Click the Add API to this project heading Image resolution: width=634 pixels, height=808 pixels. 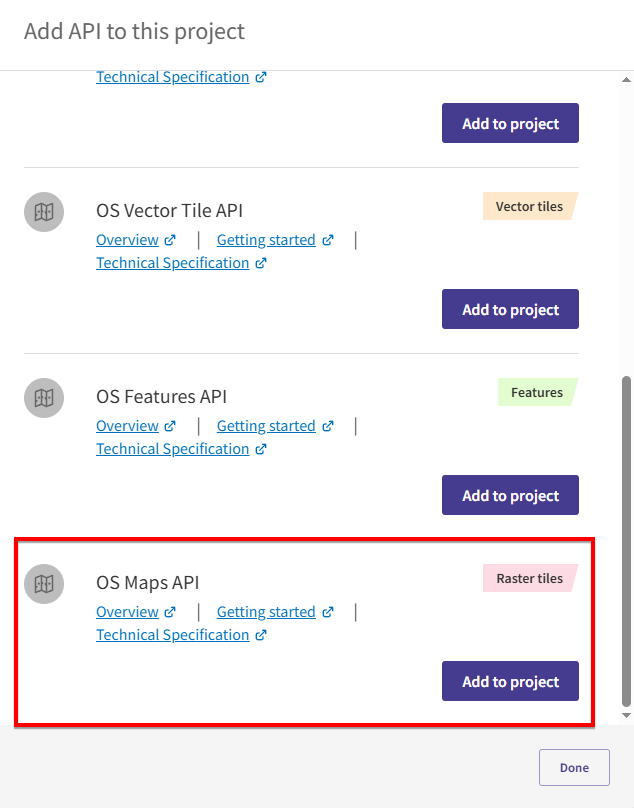134,31
